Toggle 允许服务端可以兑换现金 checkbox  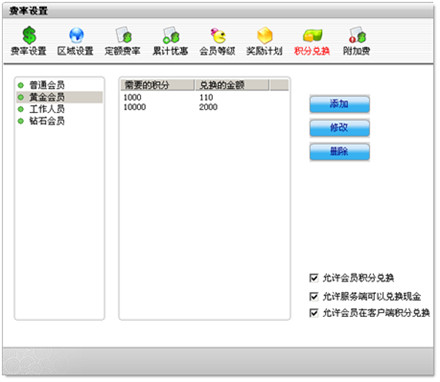[314, 296]
